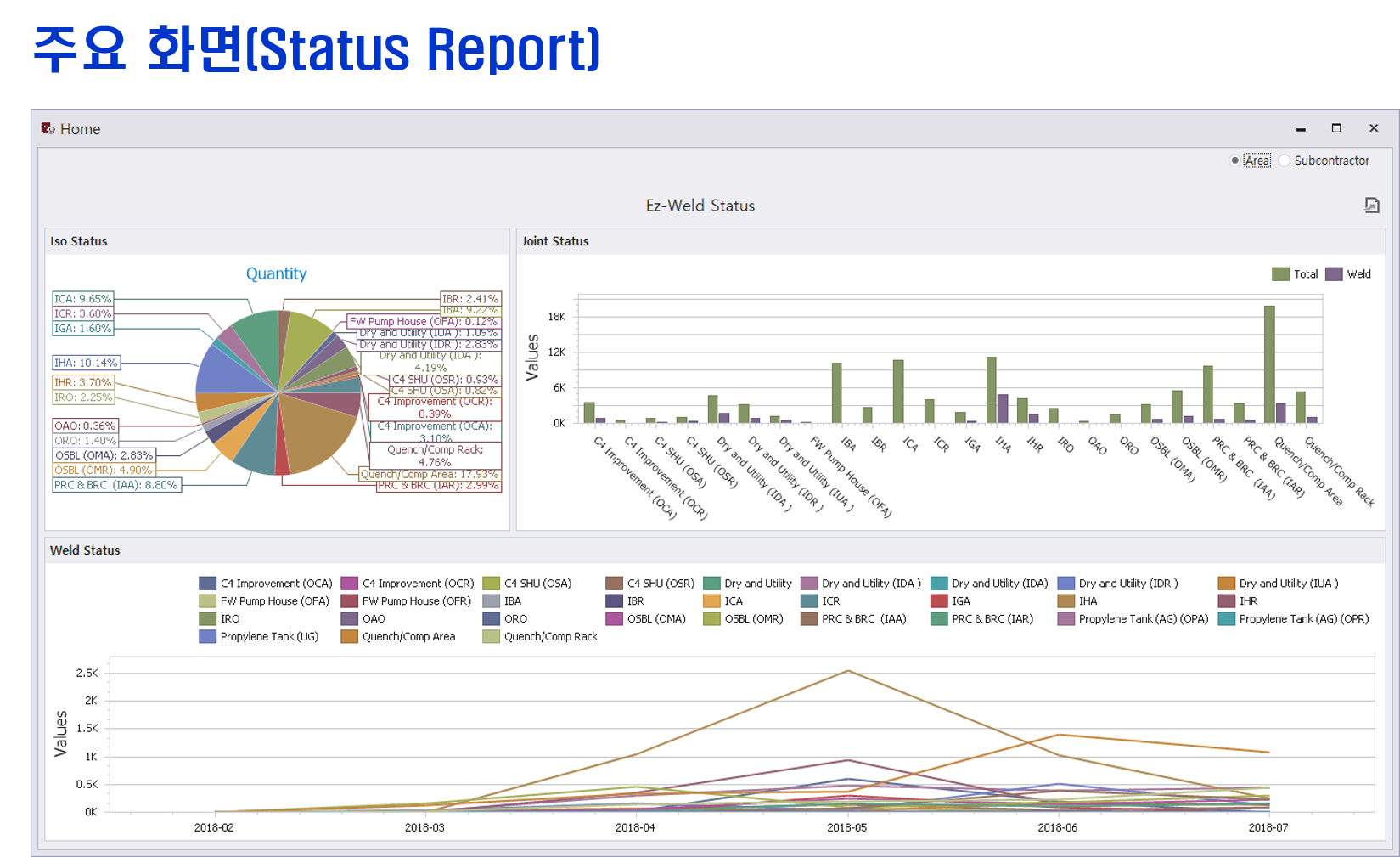The width and height of the screenshot is (1400, 857).
Task: Click the tallest Total bar in Joint Status
Action: (1269, 365)
